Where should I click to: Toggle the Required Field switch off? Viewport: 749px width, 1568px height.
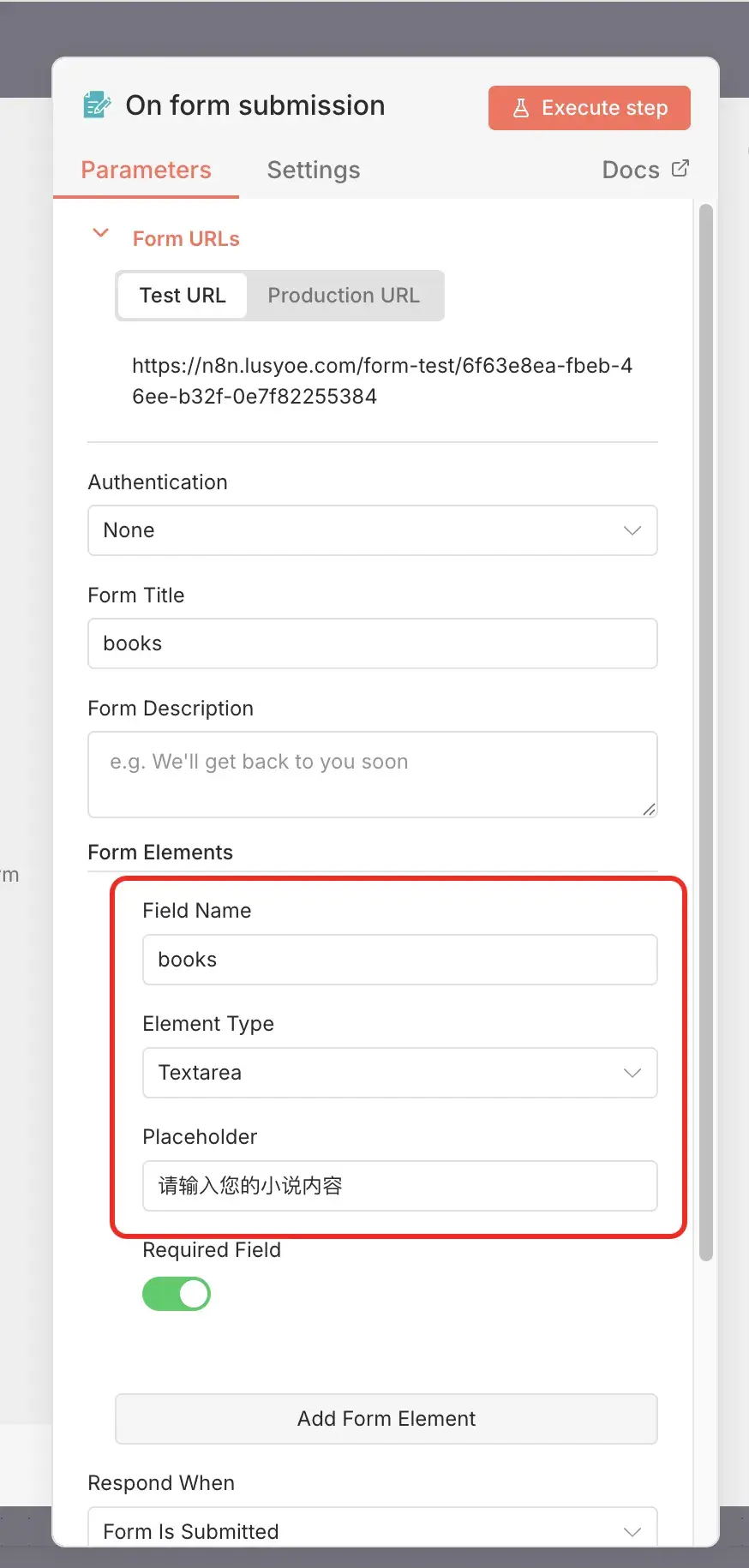(177, 1294)
